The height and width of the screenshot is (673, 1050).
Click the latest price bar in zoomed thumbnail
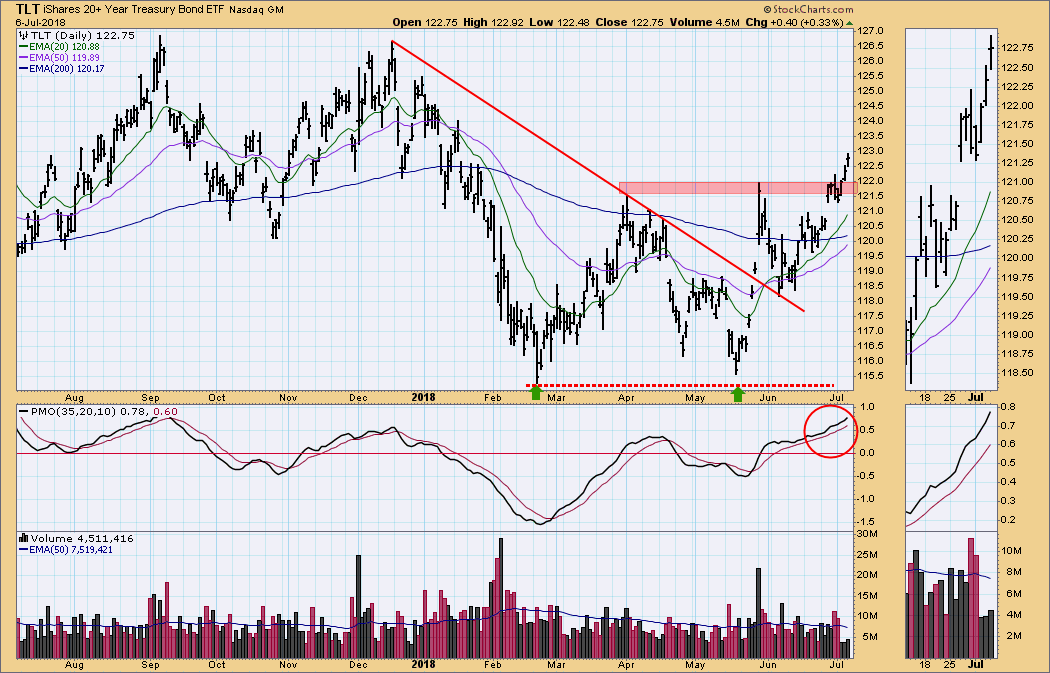(x=991, y=52)
